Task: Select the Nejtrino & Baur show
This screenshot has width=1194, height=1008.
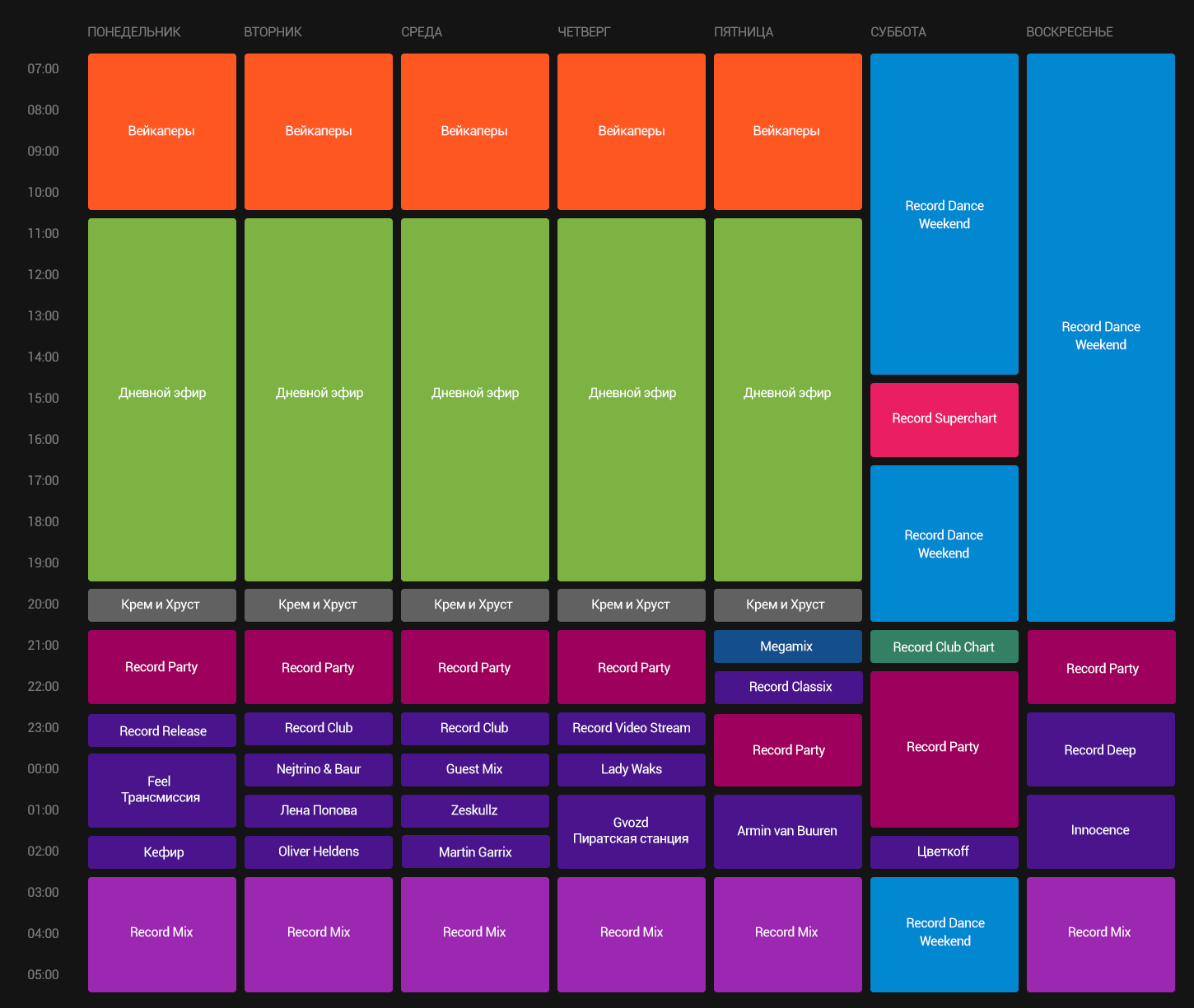Action: point(319,770)
